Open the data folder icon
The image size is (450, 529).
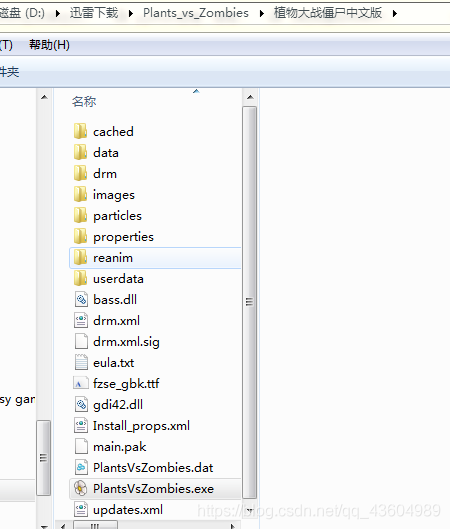point(80,152)
